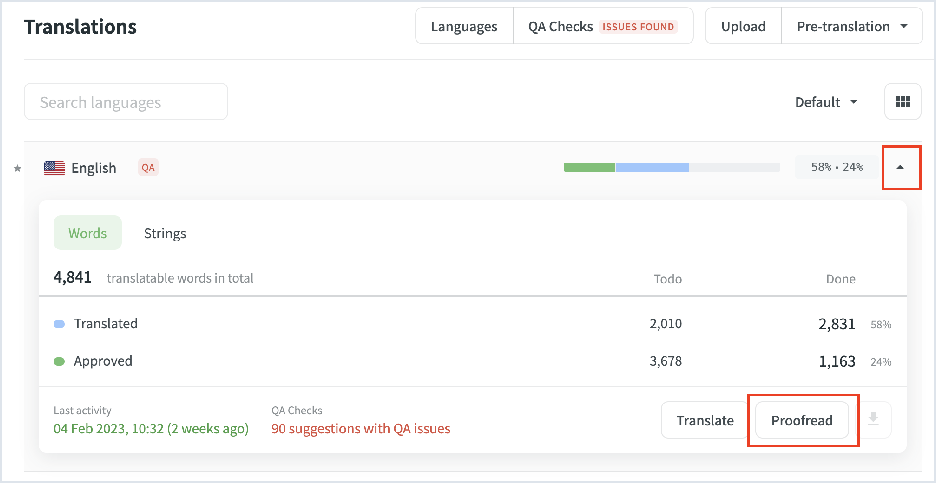The height and width of the screenshot is (483, 936).
Task: Click the green Approved legend dot
Action: tap(59, 361)
